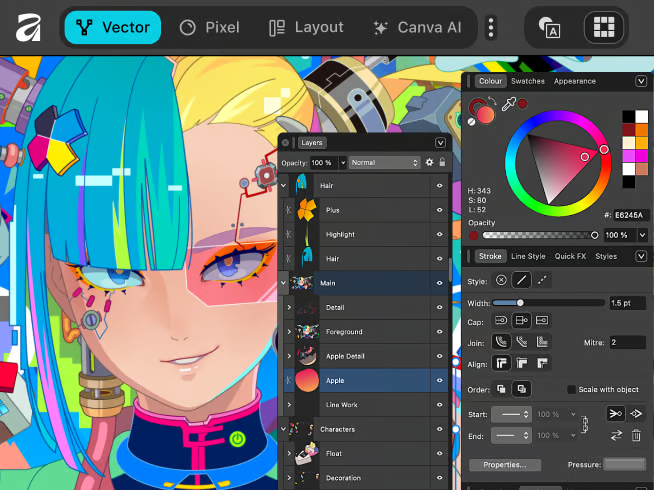Hide the Apple Detail layer
Viewport: 654px width, 490px height.
pos(439,356)
